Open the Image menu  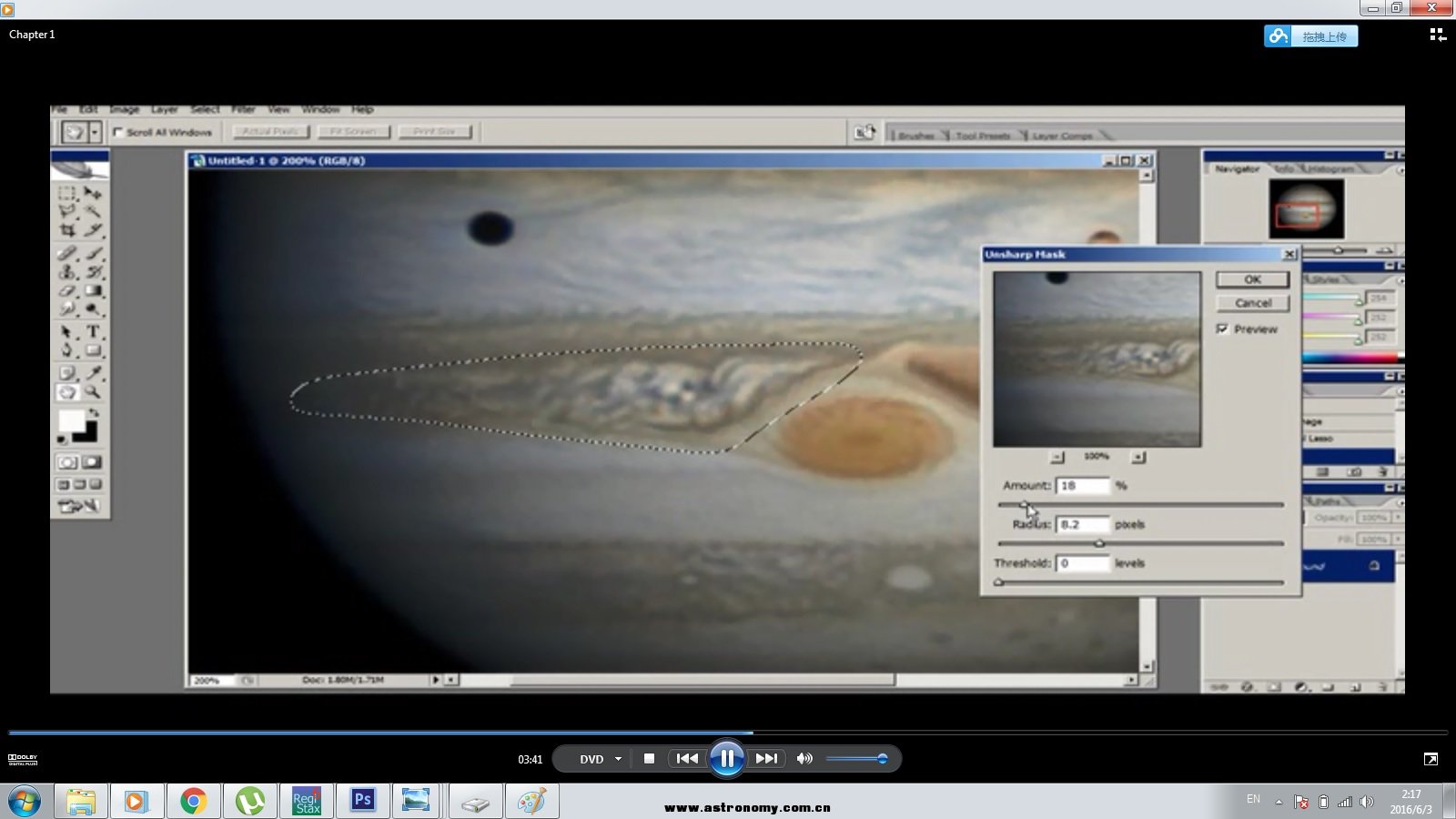[x=125, y=109]
